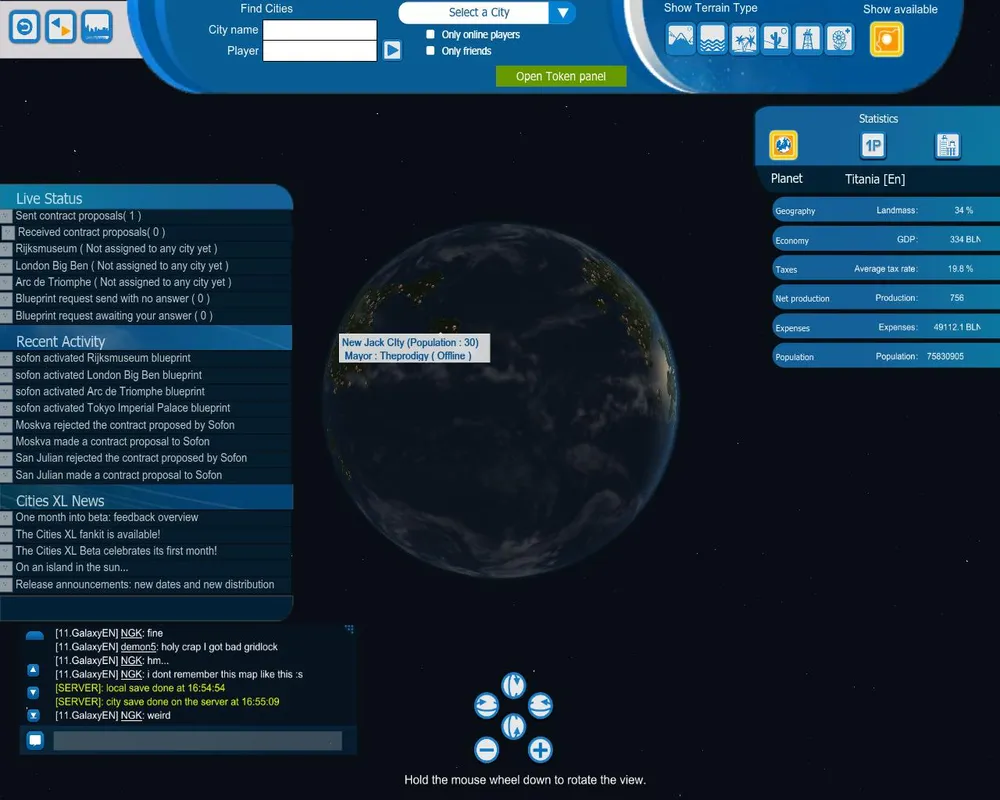Click the Open Token panel button
Image resolution: width=1000 pixels, height=800 pixels.
[x=561, y=77]
